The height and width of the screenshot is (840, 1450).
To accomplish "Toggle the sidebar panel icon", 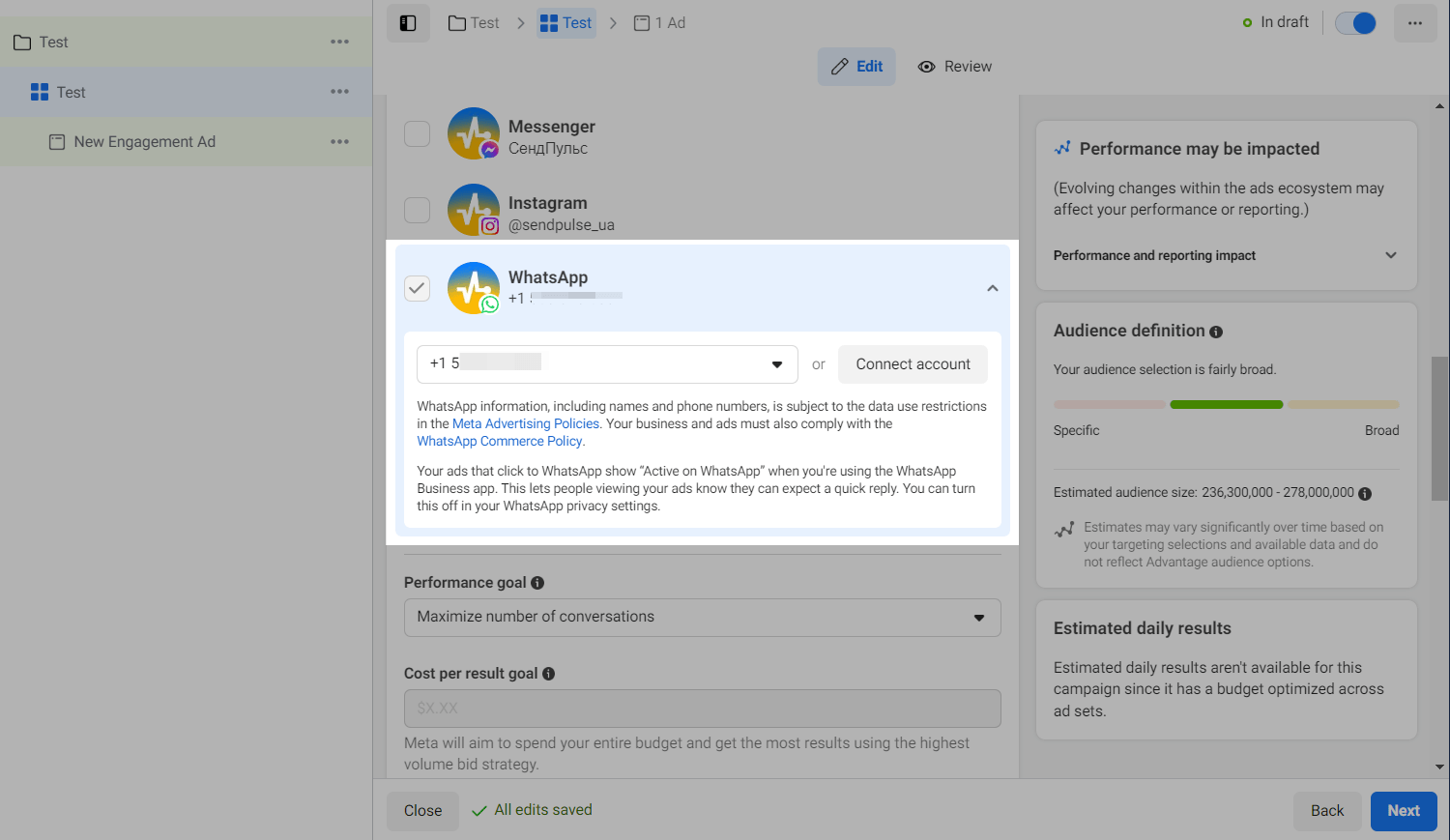I will (408, 23).
